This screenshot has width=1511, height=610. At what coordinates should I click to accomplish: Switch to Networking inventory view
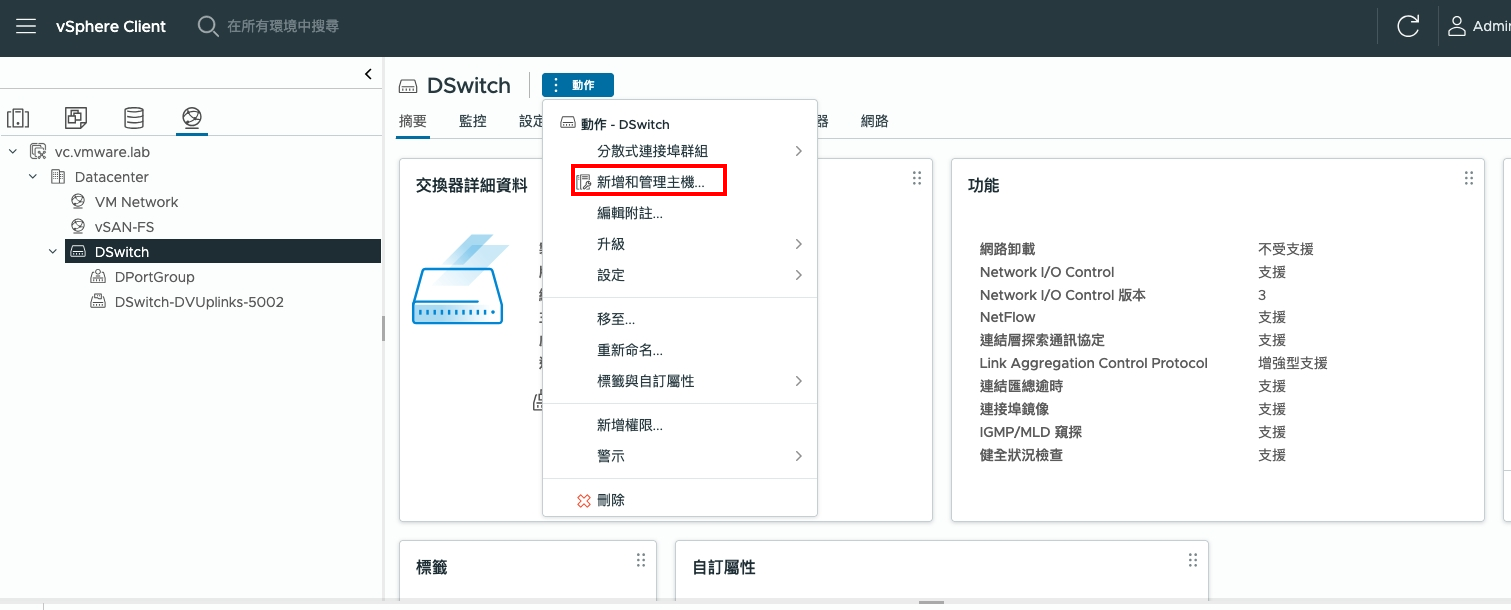192,118
